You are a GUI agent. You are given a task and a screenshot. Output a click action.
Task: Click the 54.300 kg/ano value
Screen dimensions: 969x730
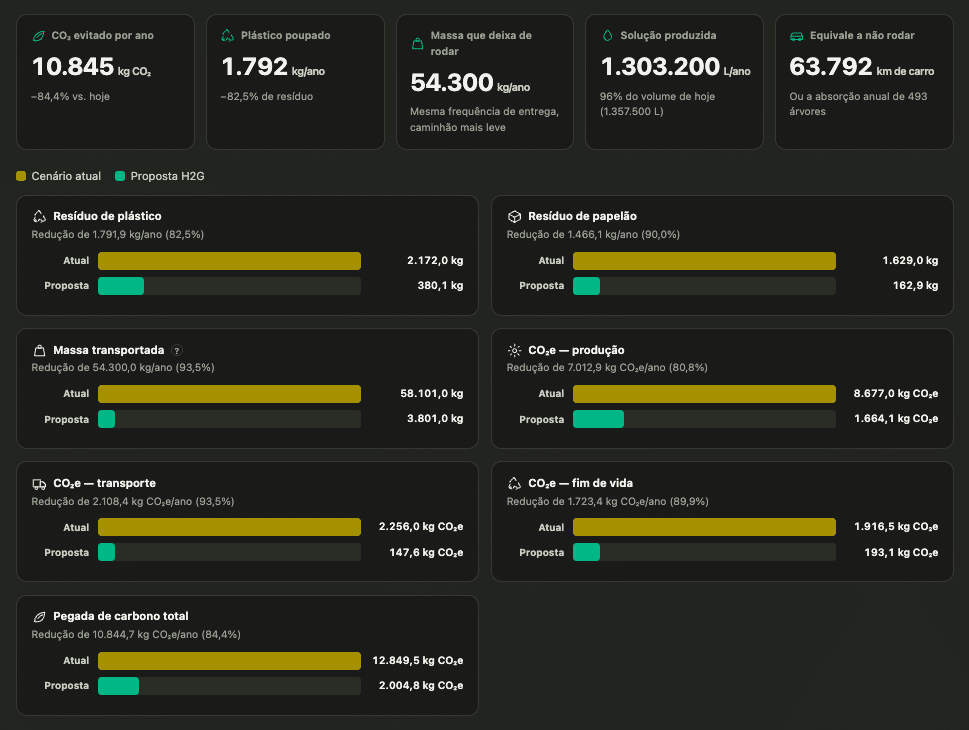pyautogui.click(x=470, y=83)
